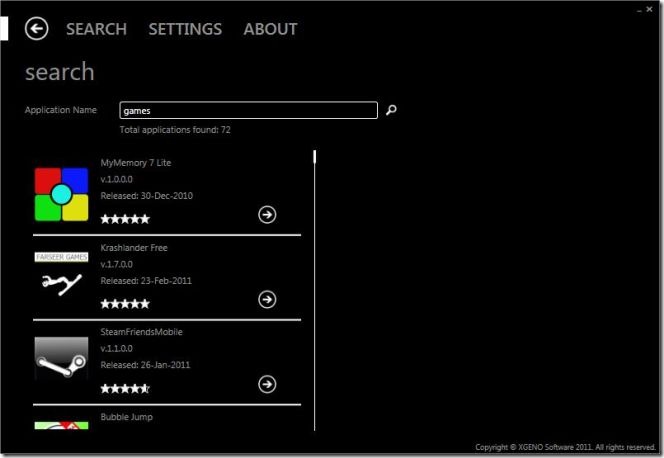Click the MyMemory 7 Lite title
This screenshot has height=458, width=664.
click(x=136, y=163)
